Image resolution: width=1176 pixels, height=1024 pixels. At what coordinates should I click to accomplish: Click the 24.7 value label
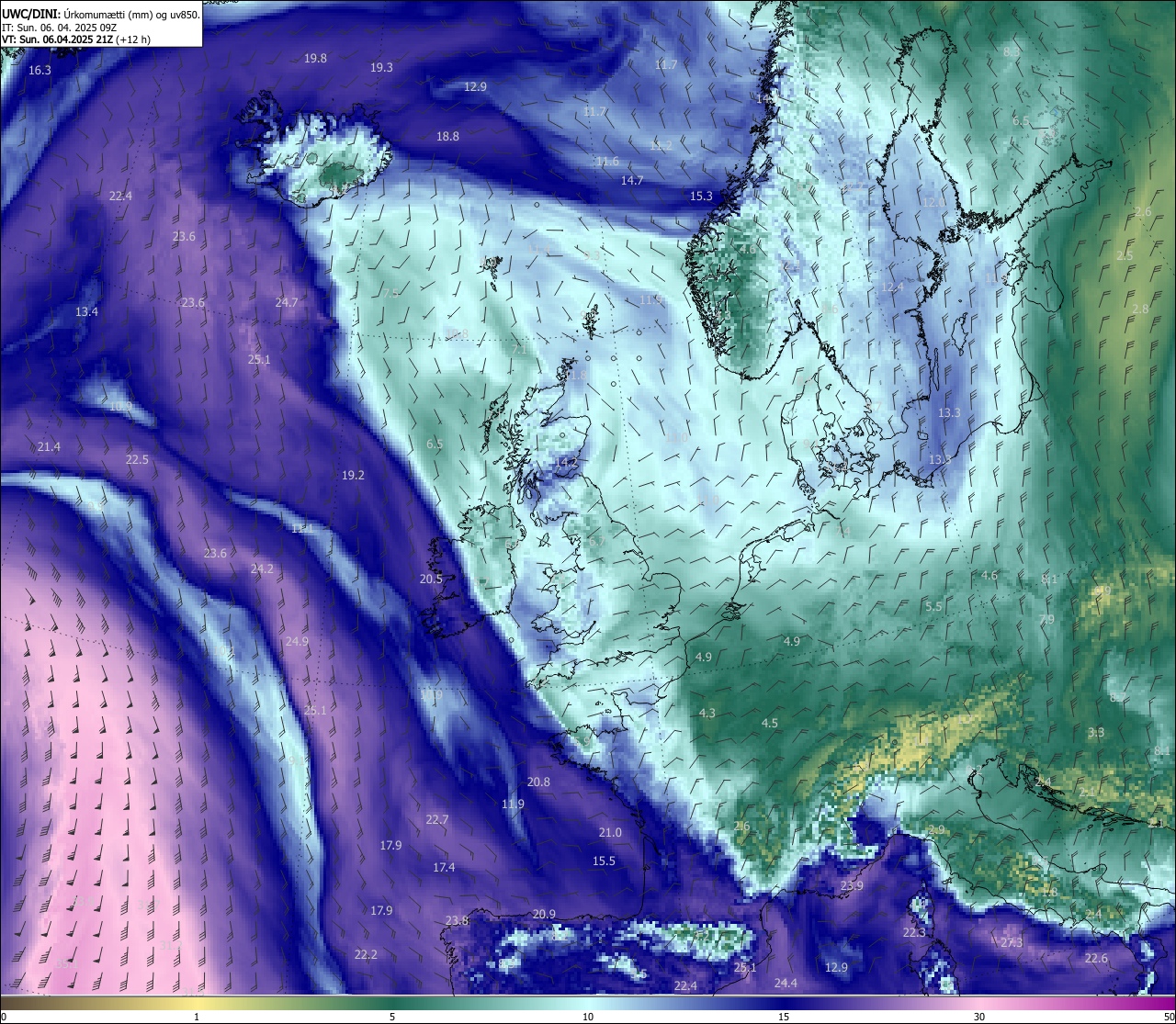pos(287,303)
